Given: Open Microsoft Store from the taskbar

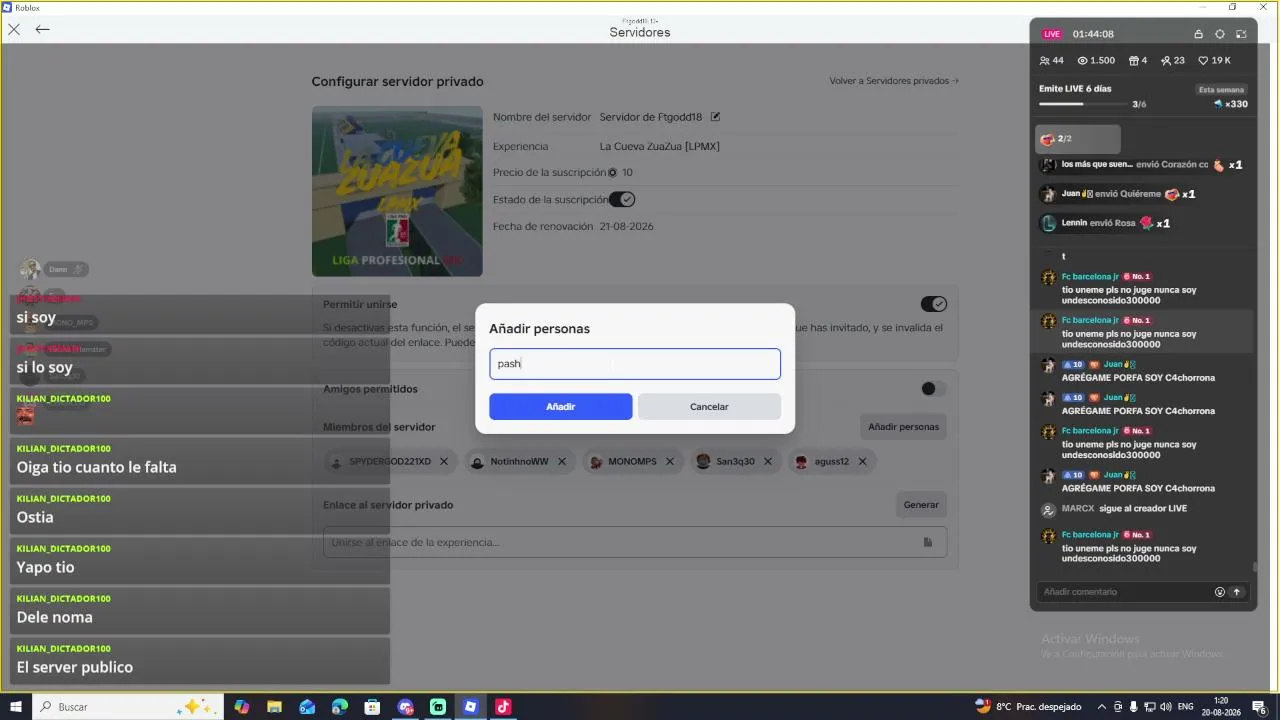Looking at the screenshot, I should pyautogui.click(x=372, y=707).
